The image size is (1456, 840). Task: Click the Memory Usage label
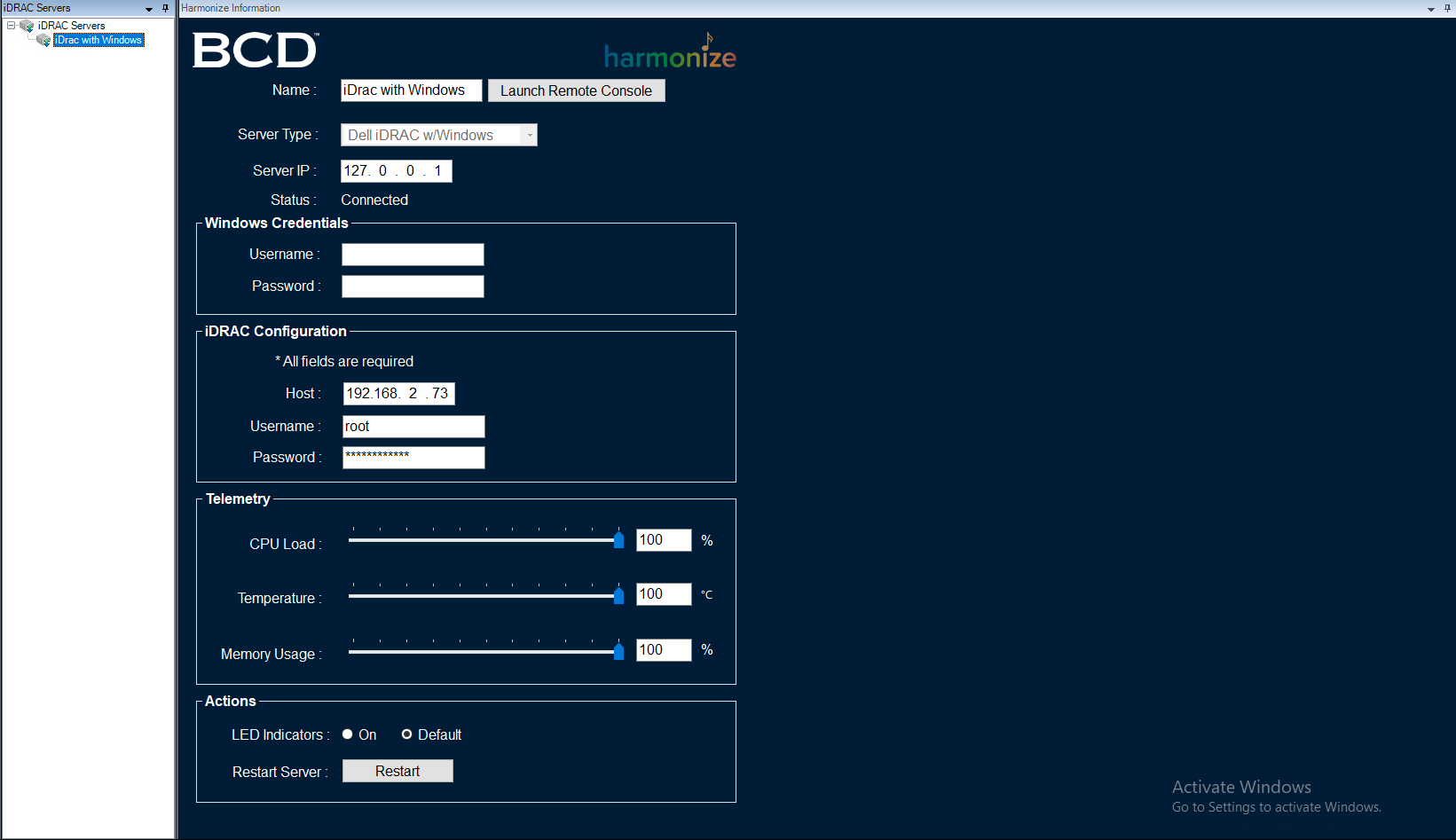(x=271, y=655)
